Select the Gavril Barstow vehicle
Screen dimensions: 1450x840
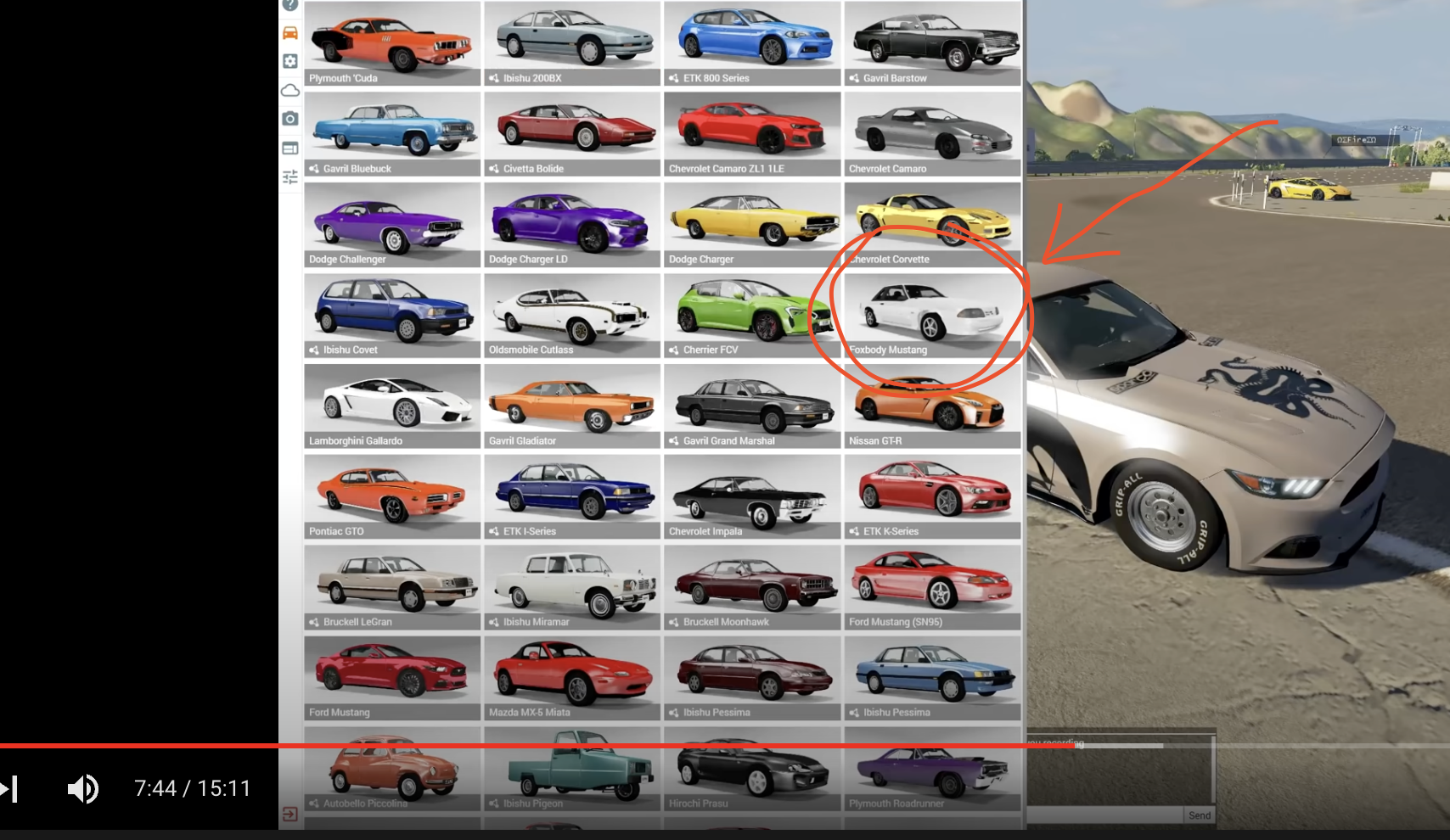point(932,43)
